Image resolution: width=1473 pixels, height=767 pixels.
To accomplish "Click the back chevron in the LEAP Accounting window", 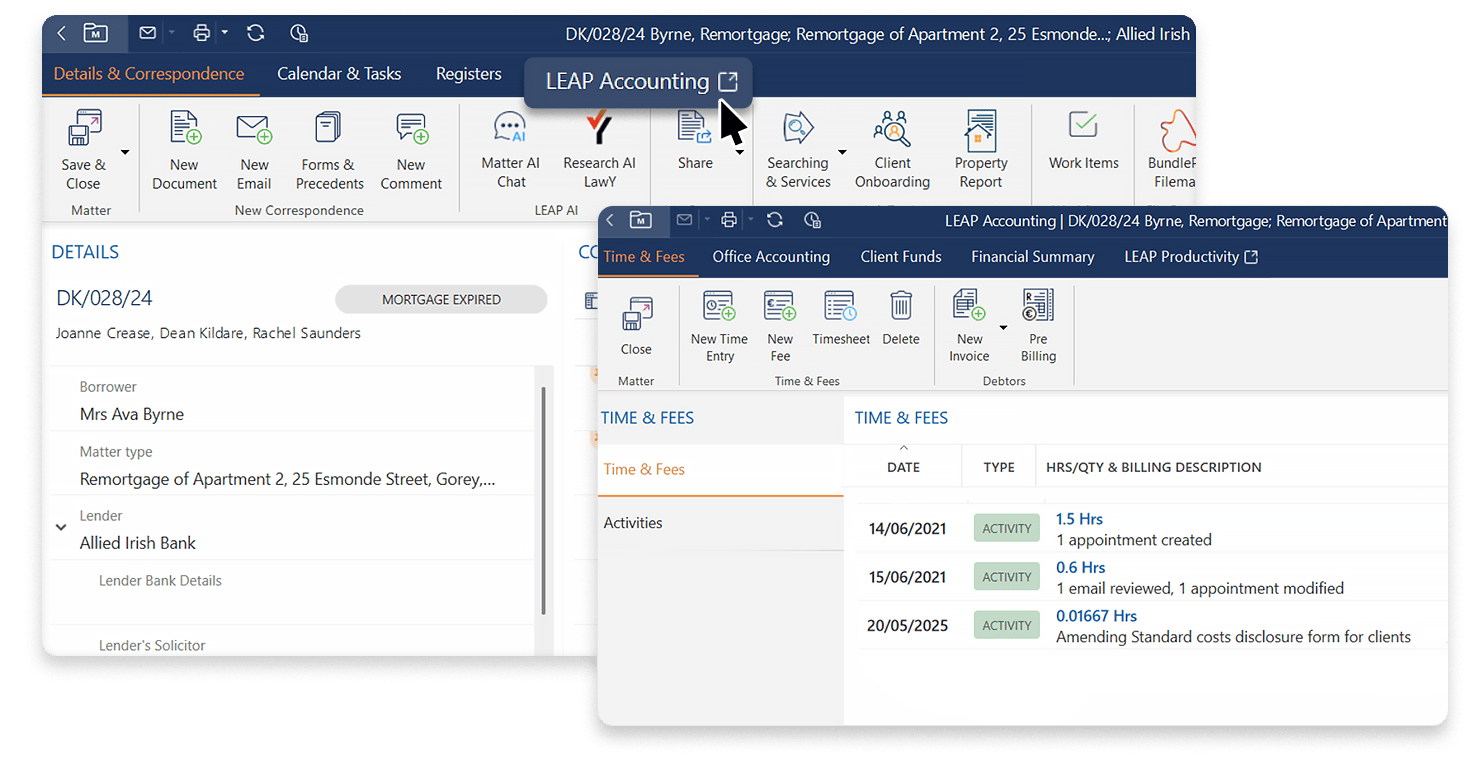I will pos(610,220).
